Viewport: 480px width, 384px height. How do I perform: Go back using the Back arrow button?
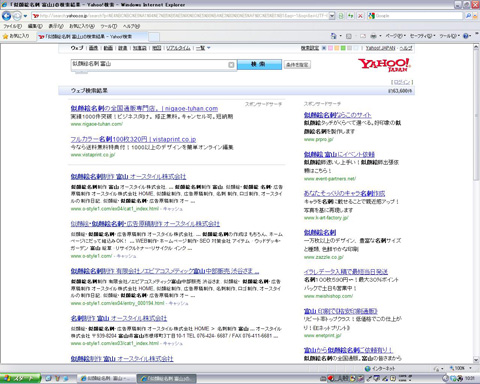point(6,16)
